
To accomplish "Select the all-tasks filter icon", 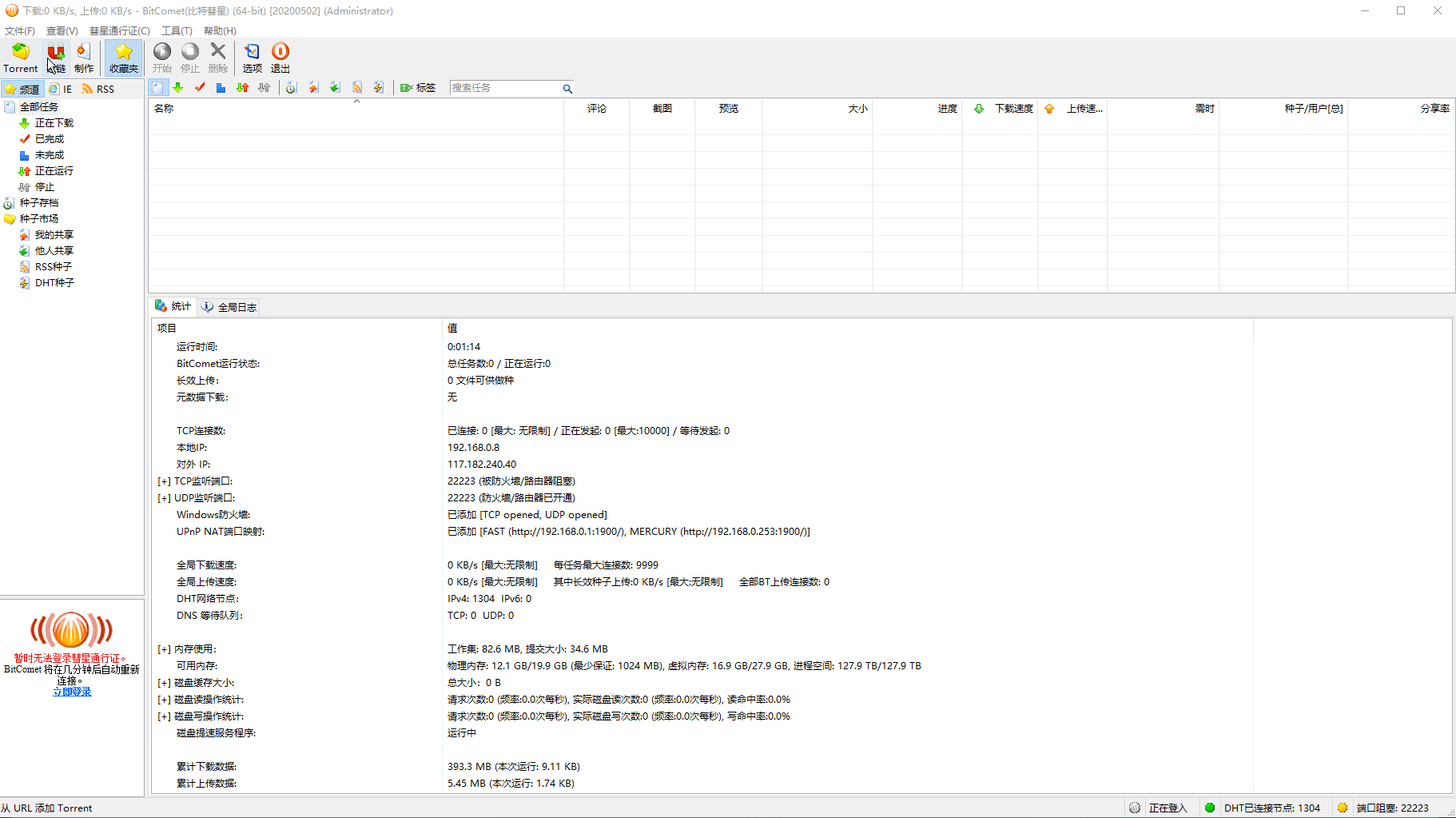I will click(157, 88).
